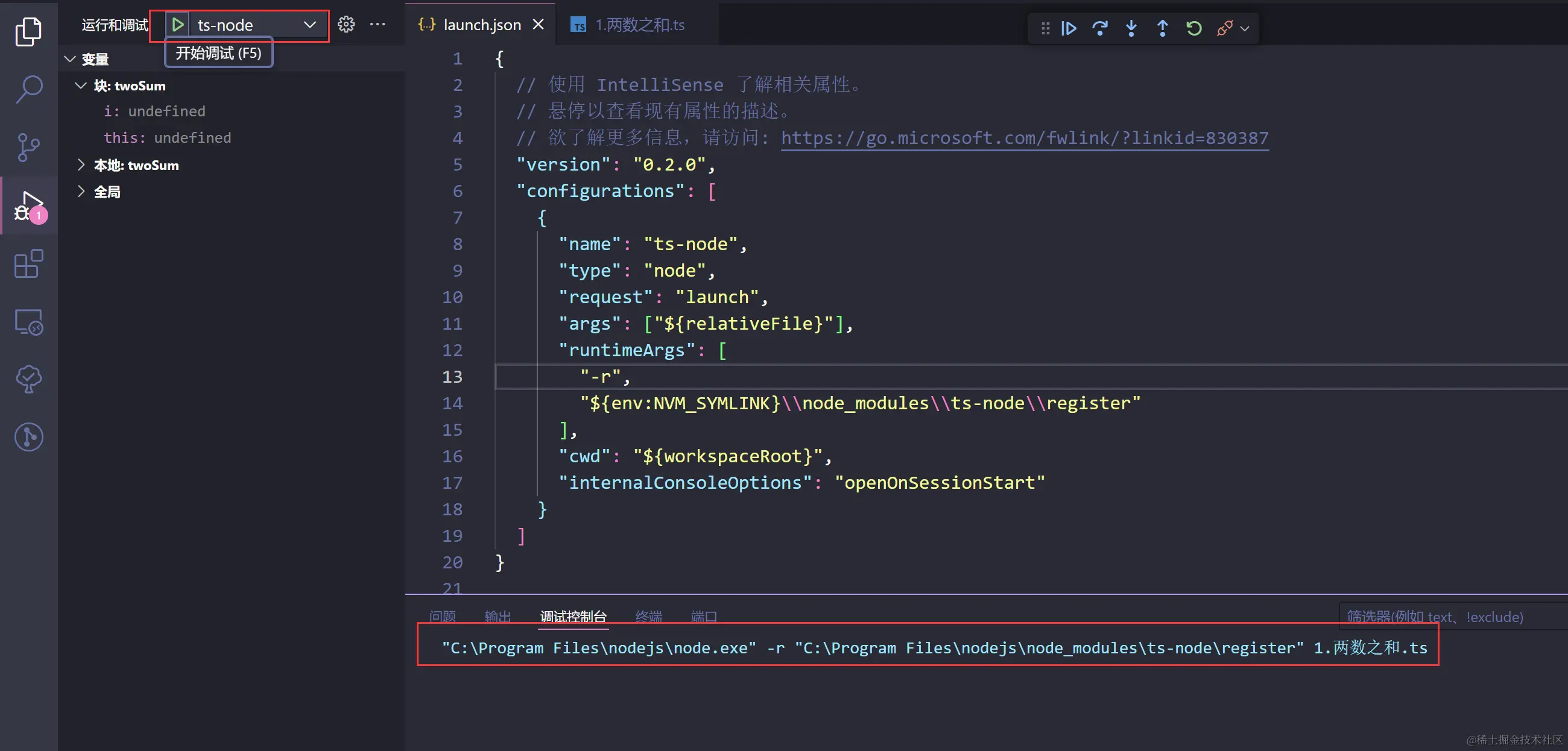Image resolution: width=1568 pixels, height=751 pixels.
Task: Open launch.json via gear icon
Action: point(346,24)
